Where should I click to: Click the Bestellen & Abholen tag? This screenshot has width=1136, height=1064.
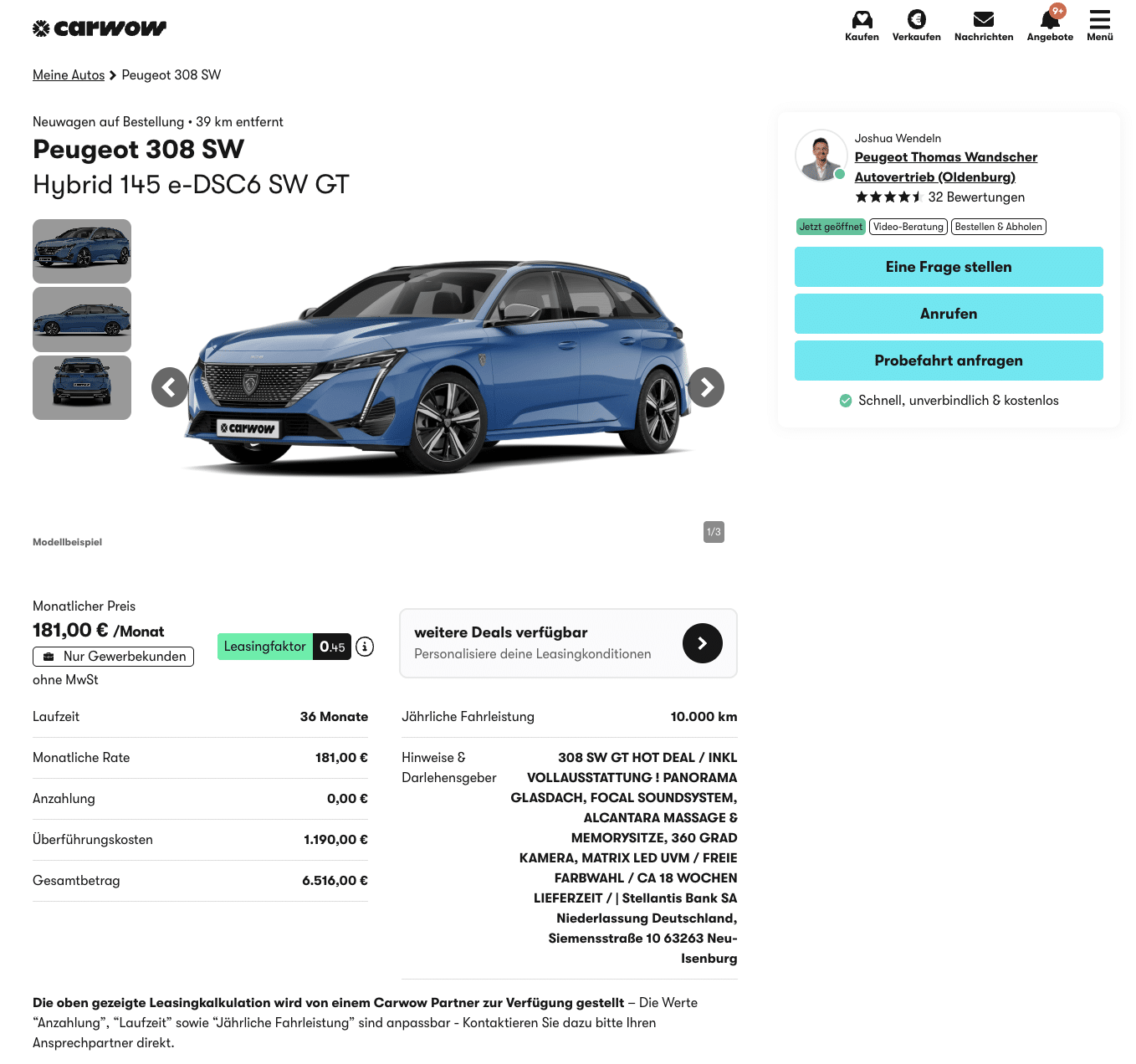[999, 227]
